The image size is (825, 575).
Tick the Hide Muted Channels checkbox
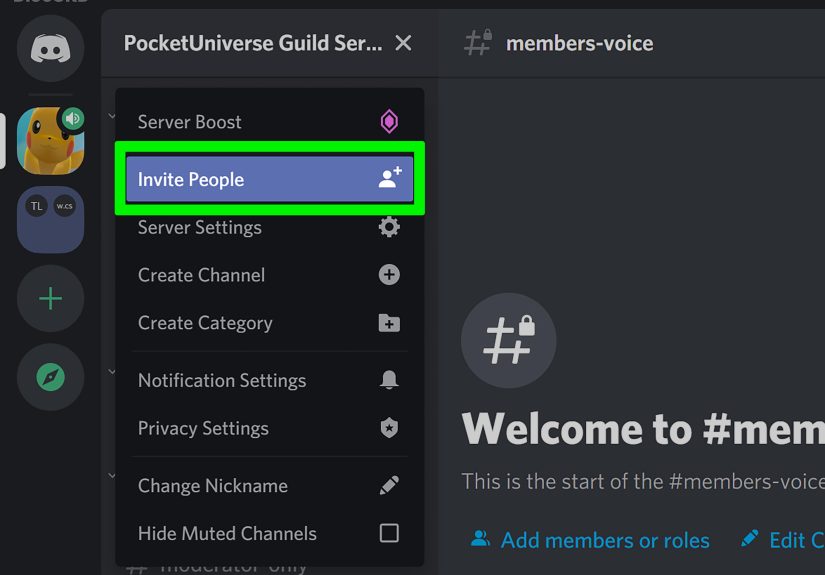[x=389, y=533]
